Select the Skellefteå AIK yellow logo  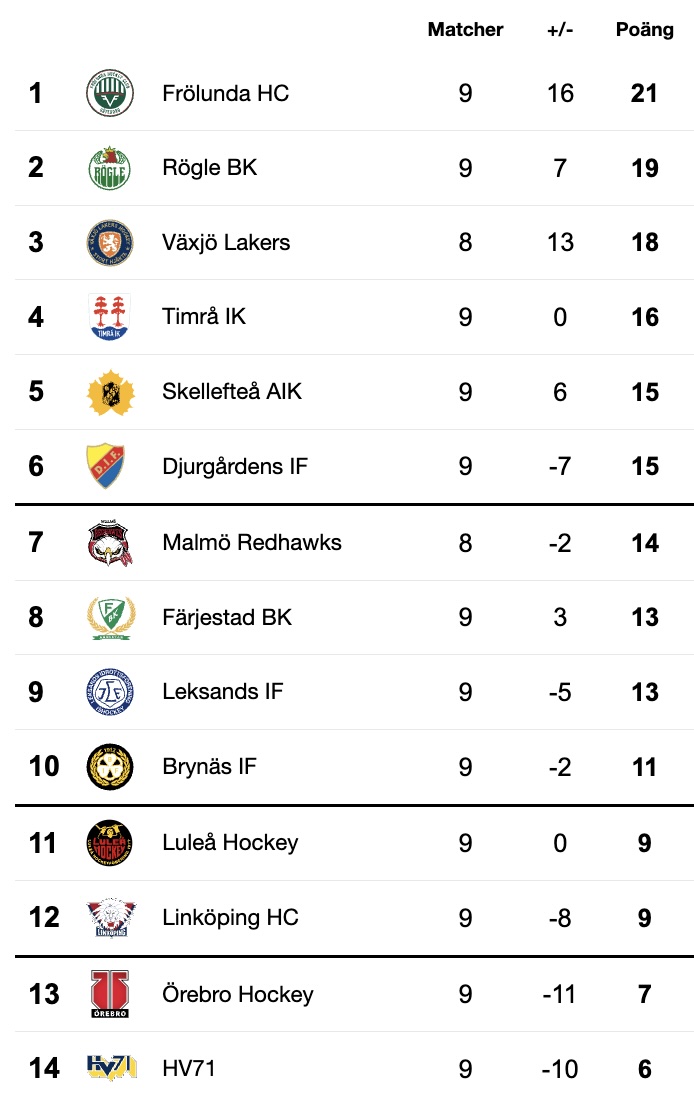coord(111,392)
